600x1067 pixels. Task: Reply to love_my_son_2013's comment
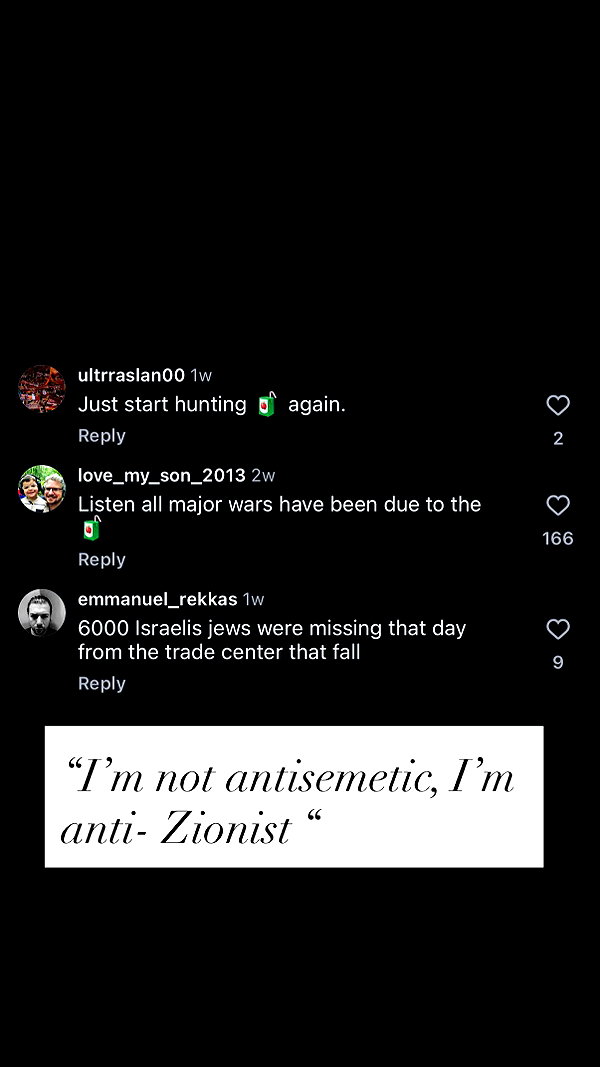point(102,559)
